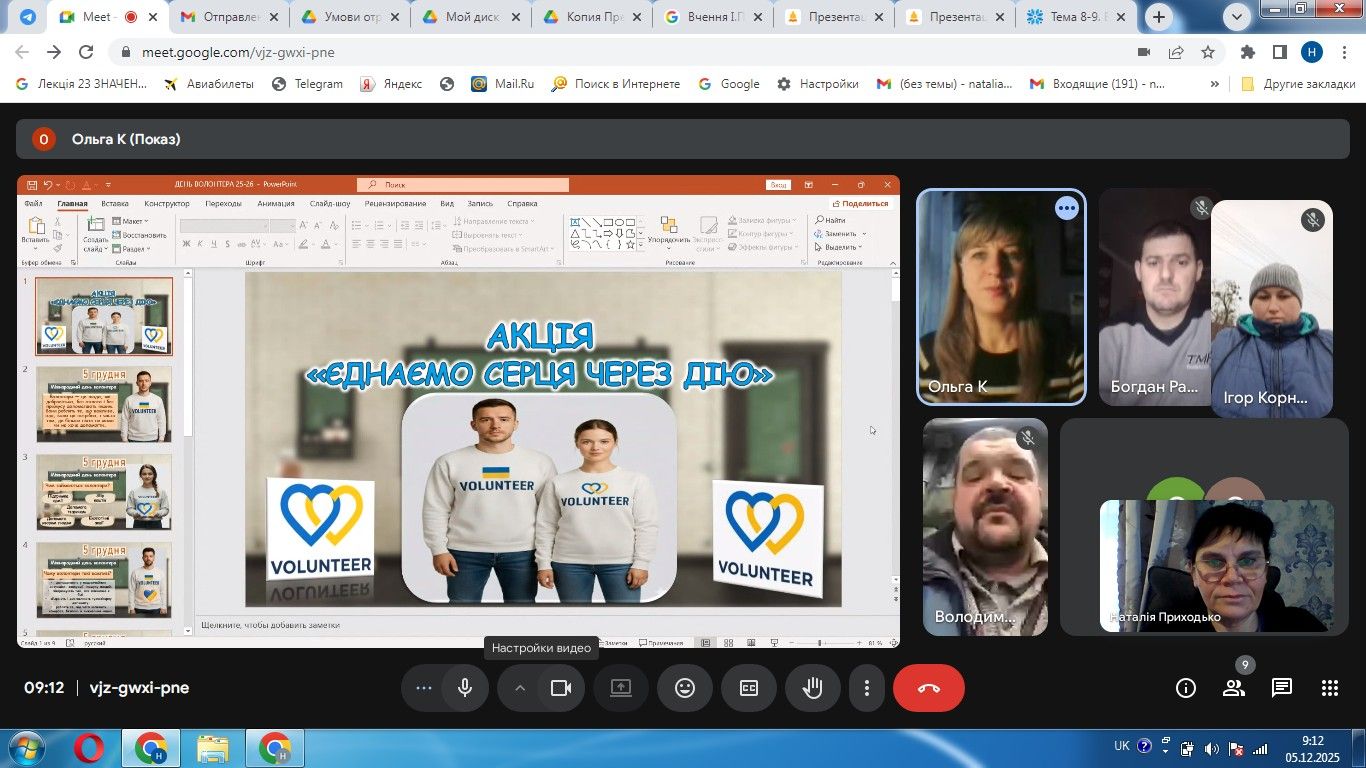
Task: Expand video settings chevron arrow
Action: pyautogui.click(x=520, y=688)
